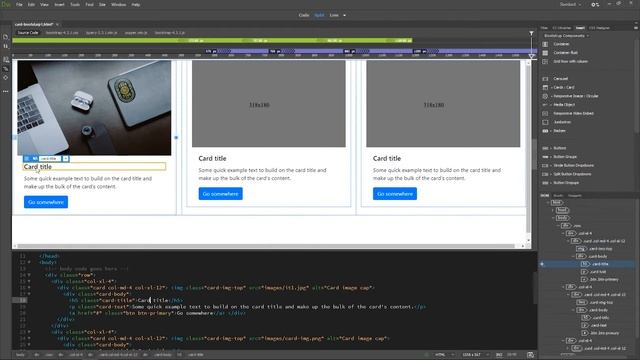This screenshot has height=360, width=640.
Task: Expand the head node in DOM tree
Action: pos(553,210)
